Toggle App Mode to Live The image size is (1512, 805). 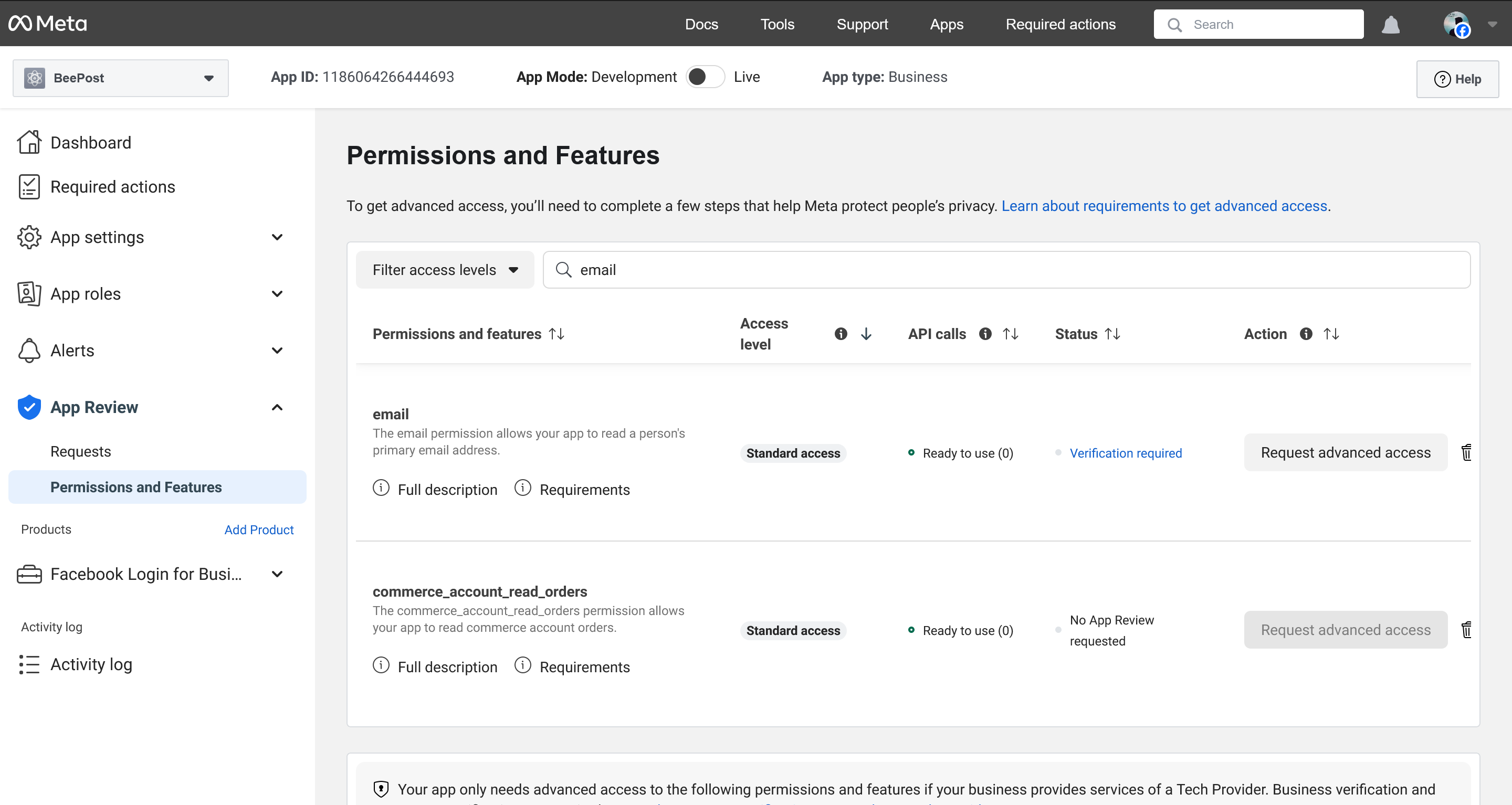(706, 77)
